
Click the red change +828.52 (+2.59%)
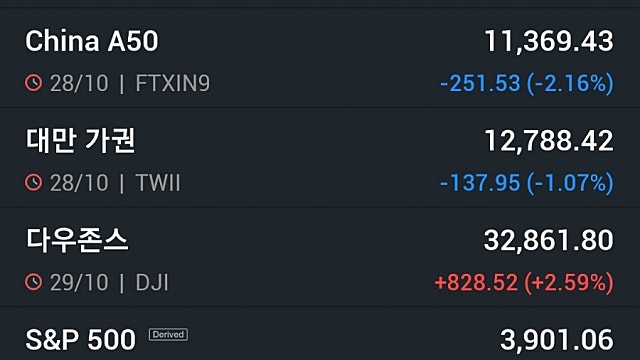(x=524, y=283)
